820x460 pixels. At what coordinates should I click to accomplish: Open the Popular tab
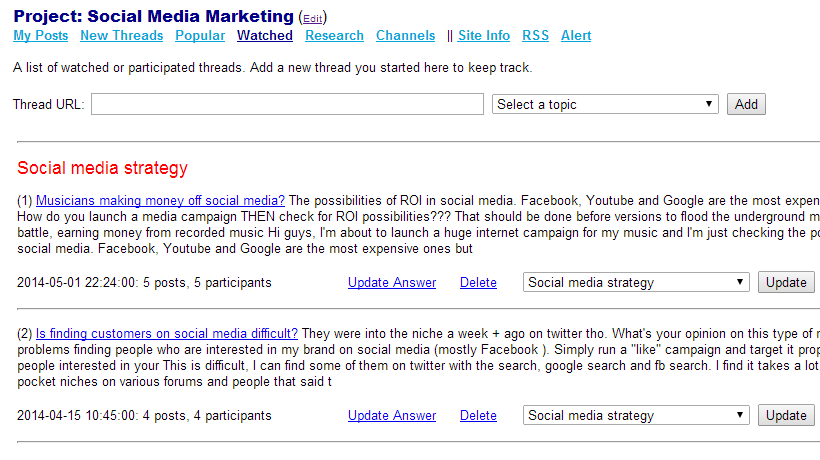[x=200, y=36]
